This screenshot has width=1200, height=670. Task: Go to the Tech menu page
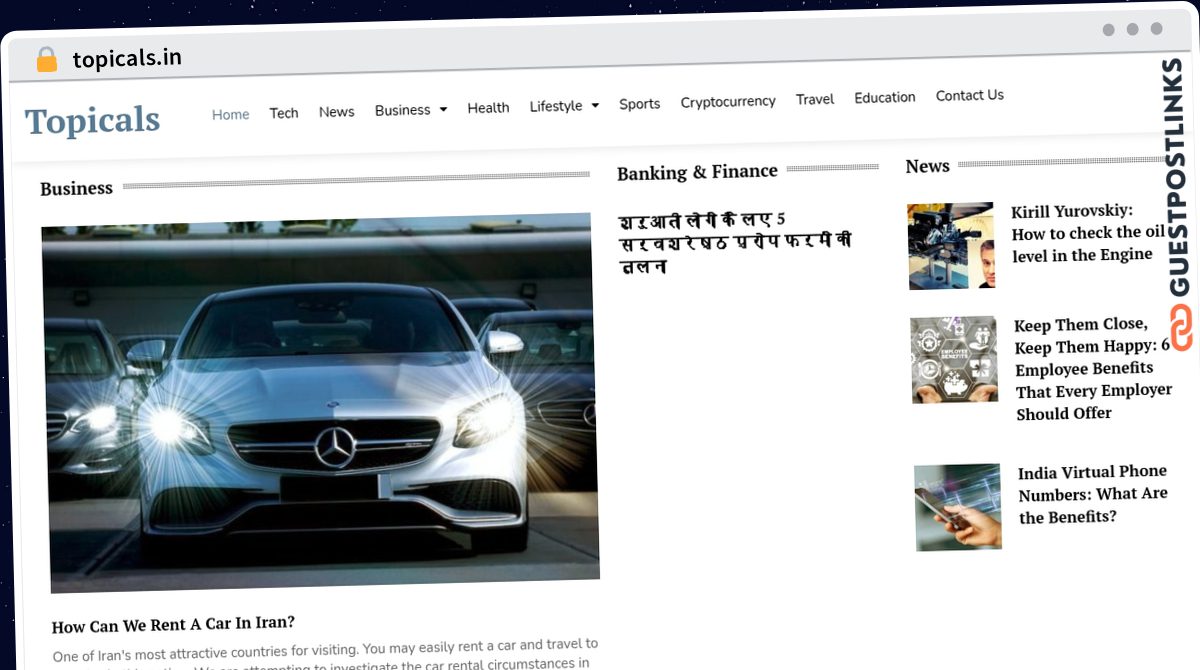[284, 113]
